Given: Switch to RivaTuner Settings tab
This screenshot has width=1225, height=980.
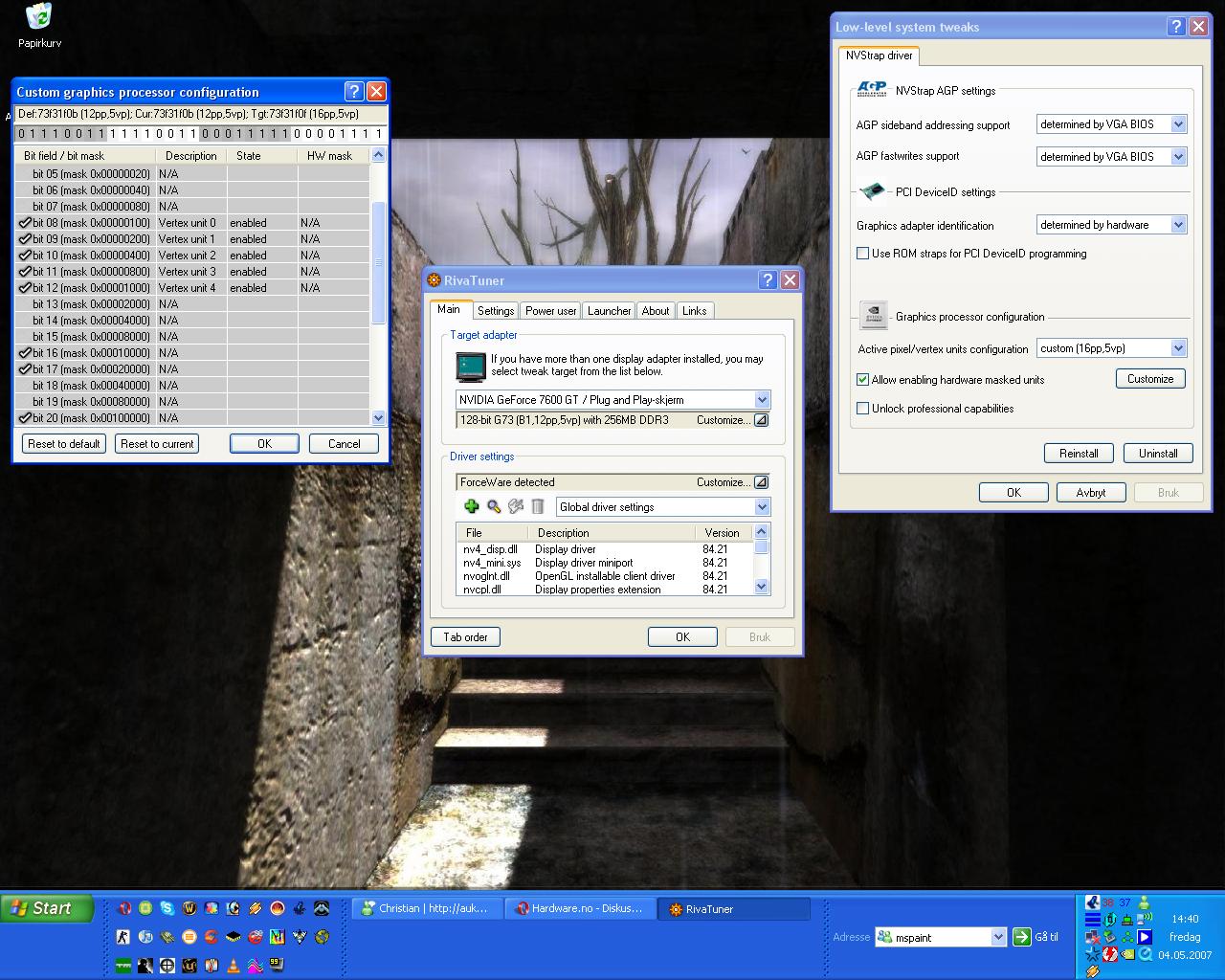Looking at the screenshot, I should tap(496, 311).
